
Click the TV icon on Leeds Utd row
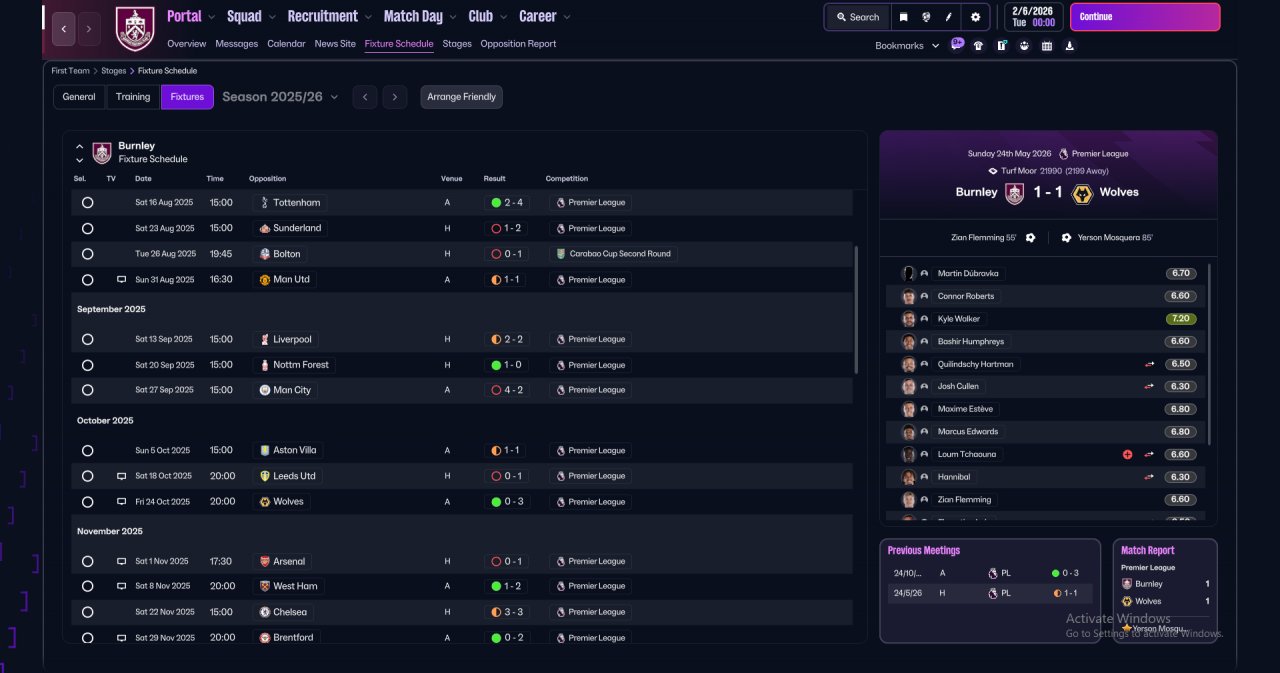click(122, 476)
